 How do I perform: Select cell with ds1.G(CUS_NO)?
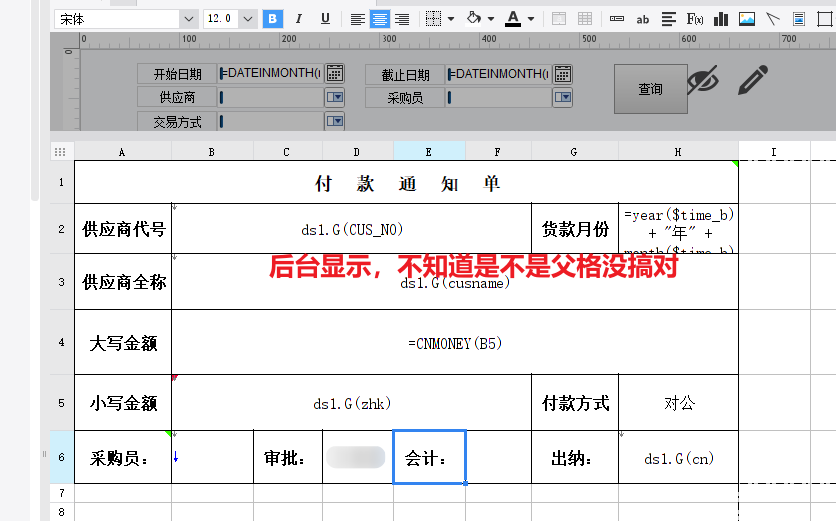point(351,229)
